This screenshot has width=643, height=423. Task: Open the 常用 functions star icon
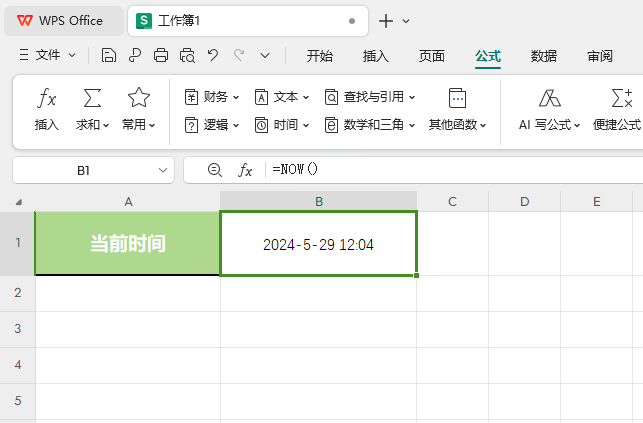coord(139,98)
